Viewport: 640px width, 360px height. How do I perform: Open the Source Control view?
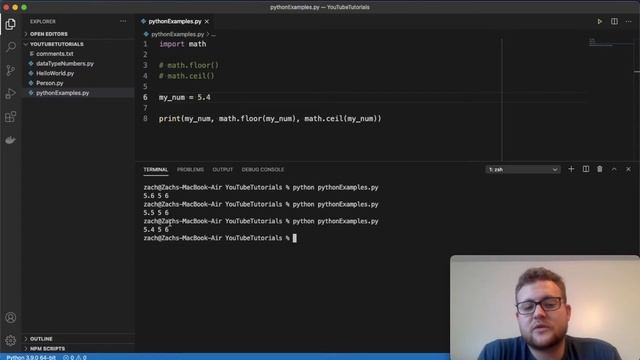pyautogui.click(x=11, y=70)
